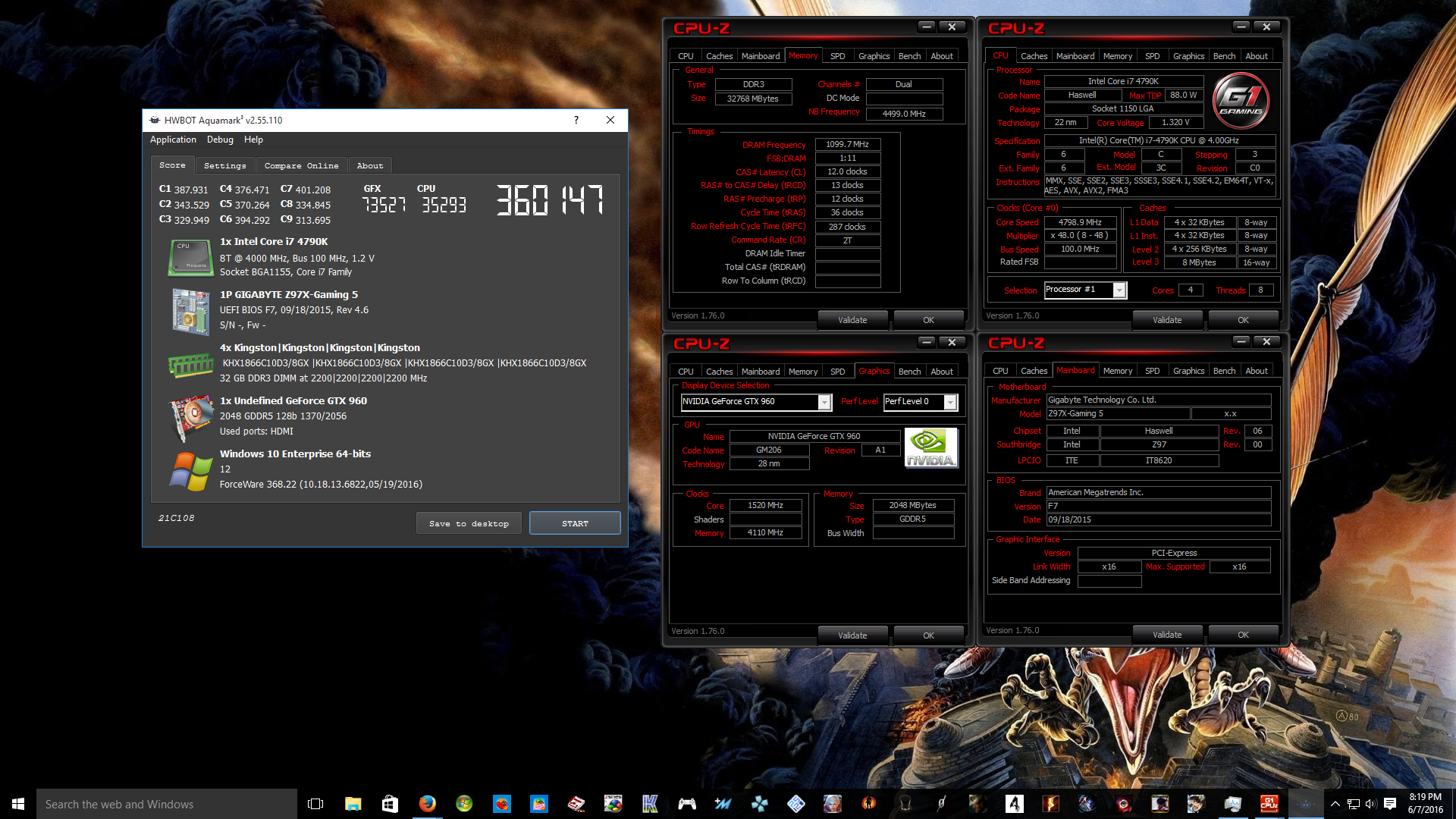The width and height of the screenshot is (1456, 819).
Task: Open Memory tab in Graphics CPU-Z window
Action: [802, 372]
